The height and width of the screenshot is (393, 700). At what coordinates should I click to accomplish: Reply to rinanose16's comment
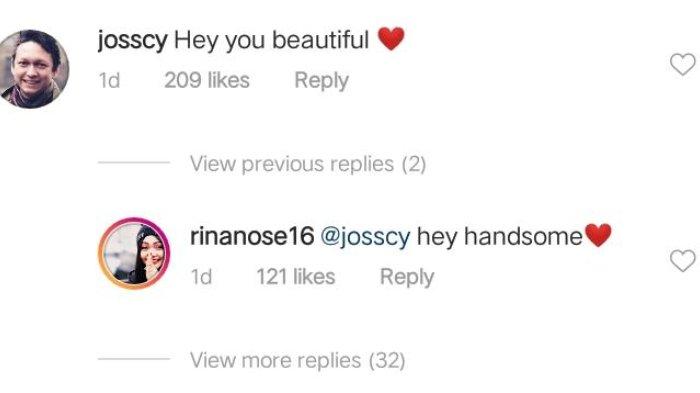(x=407, y=277)
